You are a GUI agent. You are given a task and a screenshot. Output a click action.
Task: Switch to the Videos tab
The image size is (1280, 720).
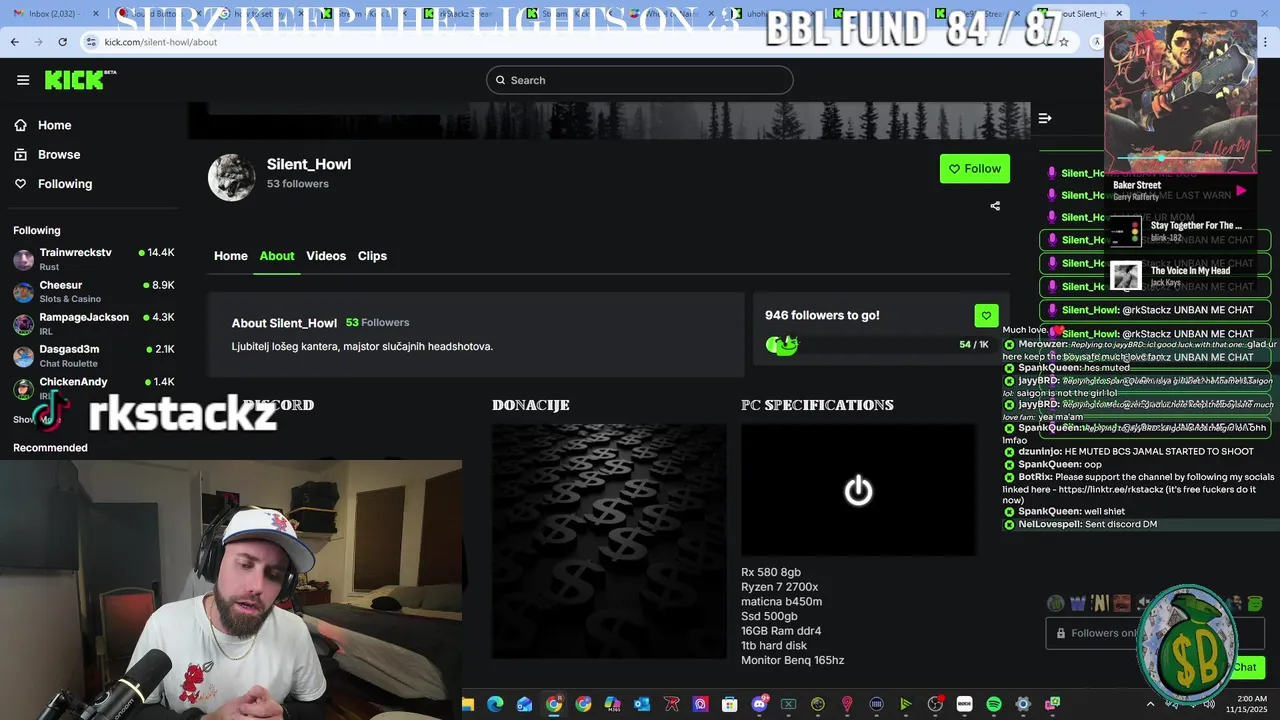[326, 256]
